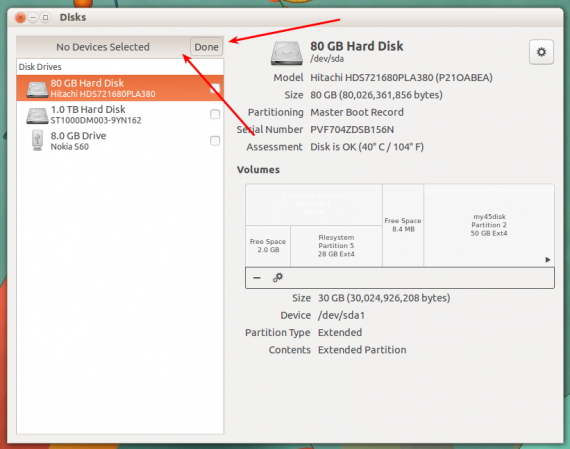Delete the selected partition with minus icon
The image size is (570, 449).
[x=257, y=278]
